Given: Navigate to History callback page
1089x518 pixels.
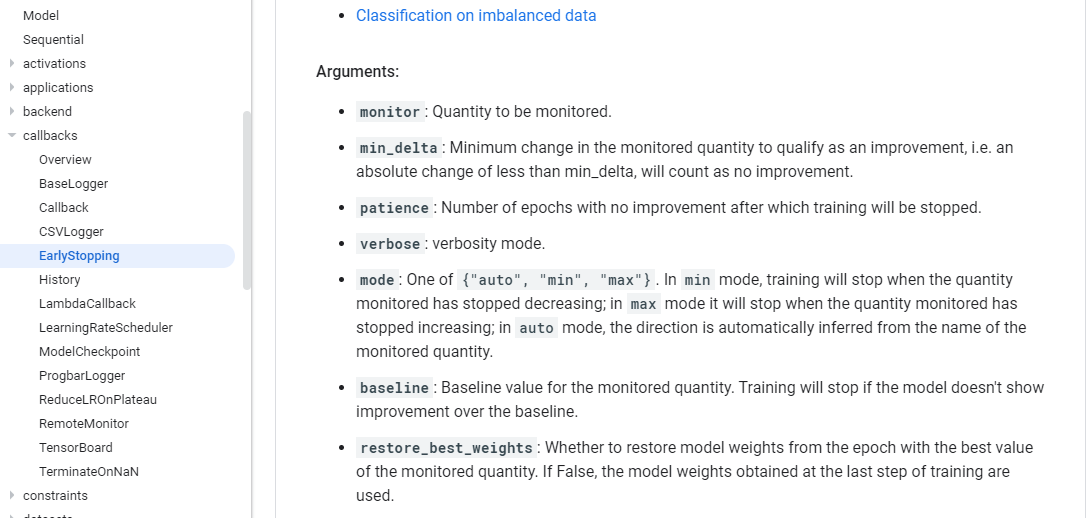Looking at the screenshot, I should pyautogui.click(x=60, y=280).
